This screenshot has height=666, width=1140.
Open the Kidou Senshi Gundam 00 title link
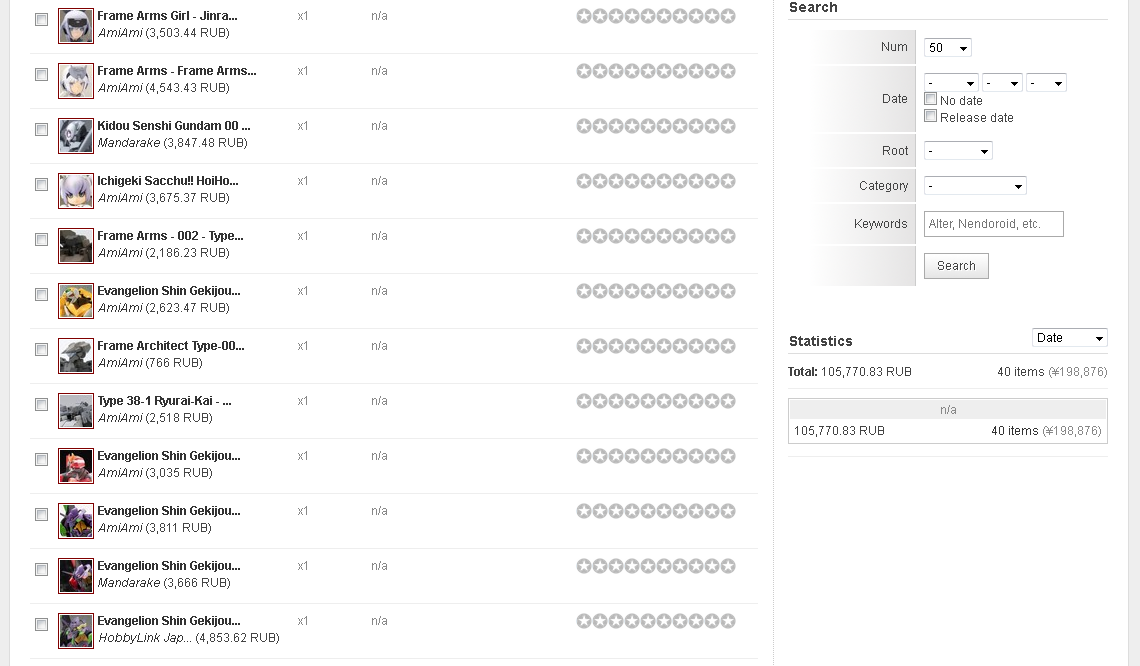coord(173,126)
